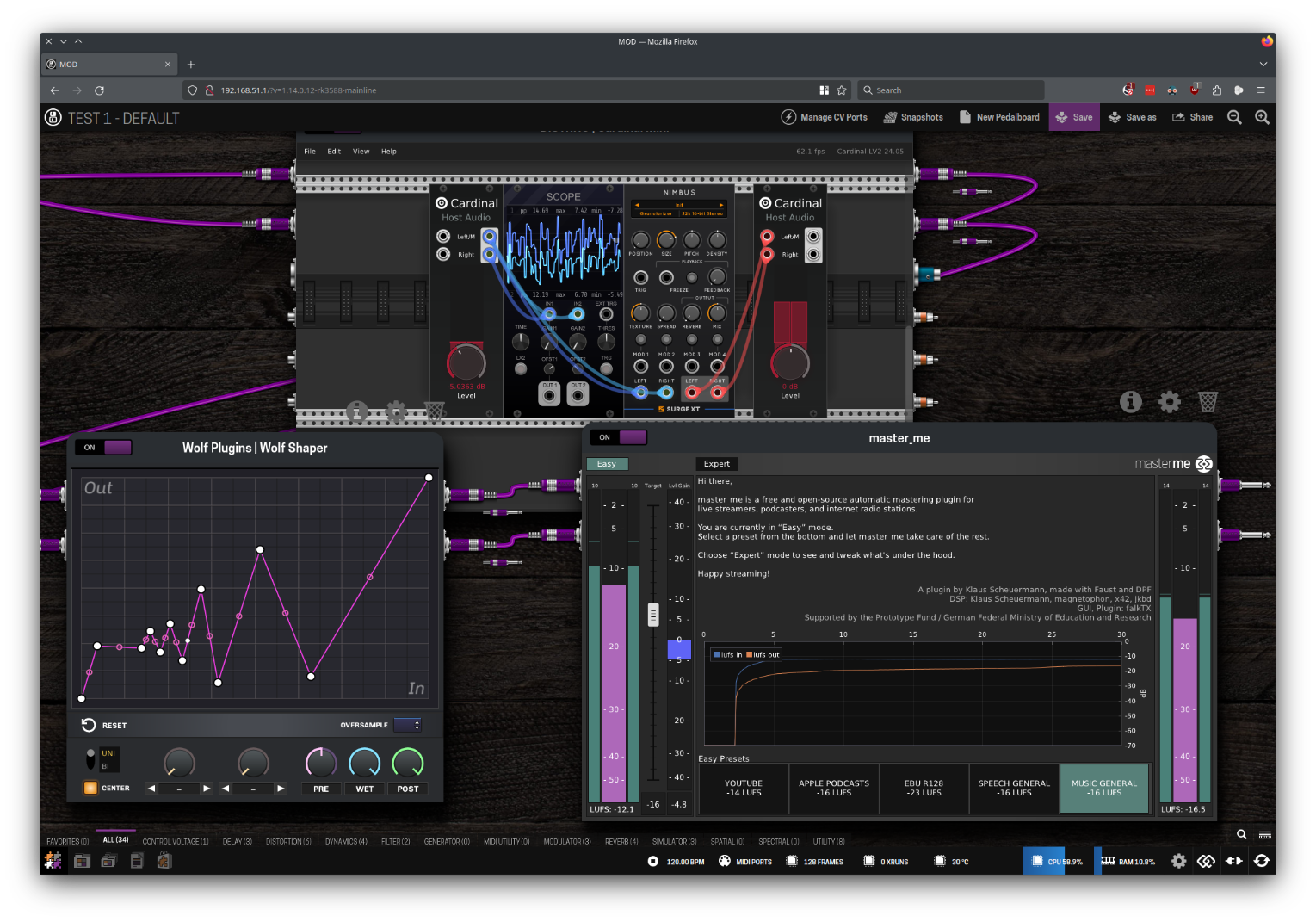This screenshot has height=922, width=1316.
Task: Toggle master_me ON switch
Action: tap(618, 437)
